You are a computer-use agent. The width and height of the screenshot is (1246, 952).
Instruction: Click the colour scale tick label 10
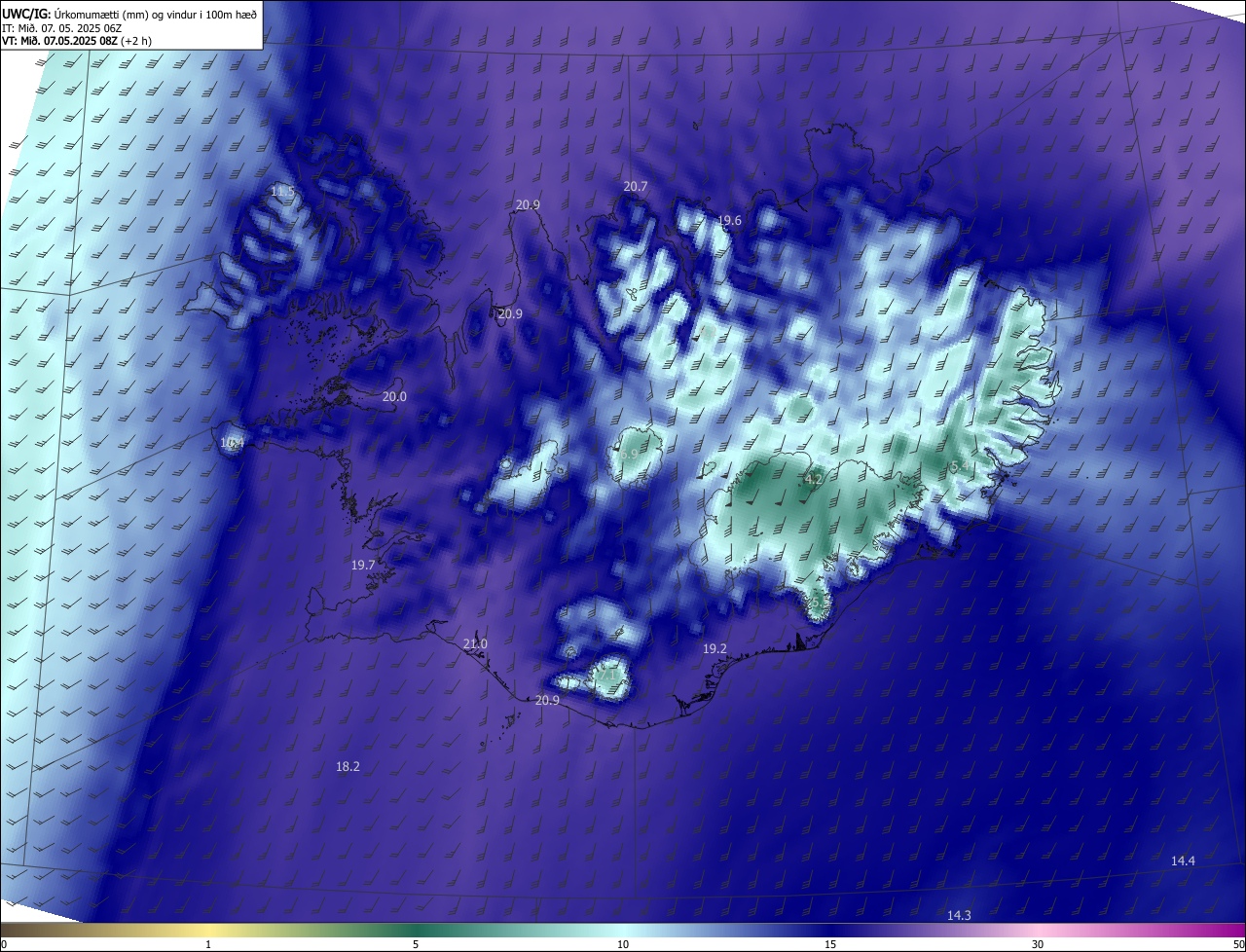coord(623,944)
